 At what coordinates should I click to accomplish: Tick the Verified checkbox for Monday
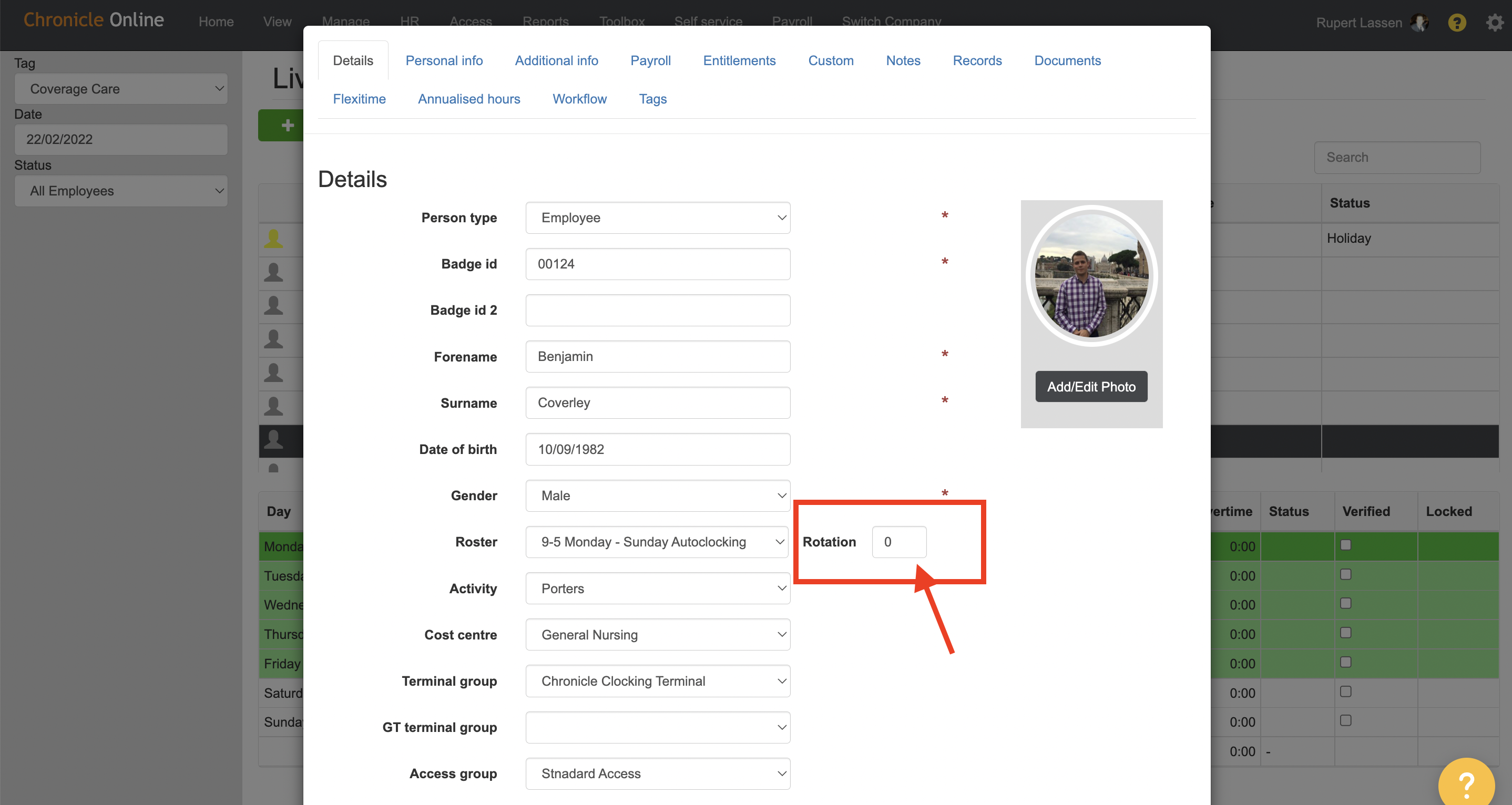1345,545
